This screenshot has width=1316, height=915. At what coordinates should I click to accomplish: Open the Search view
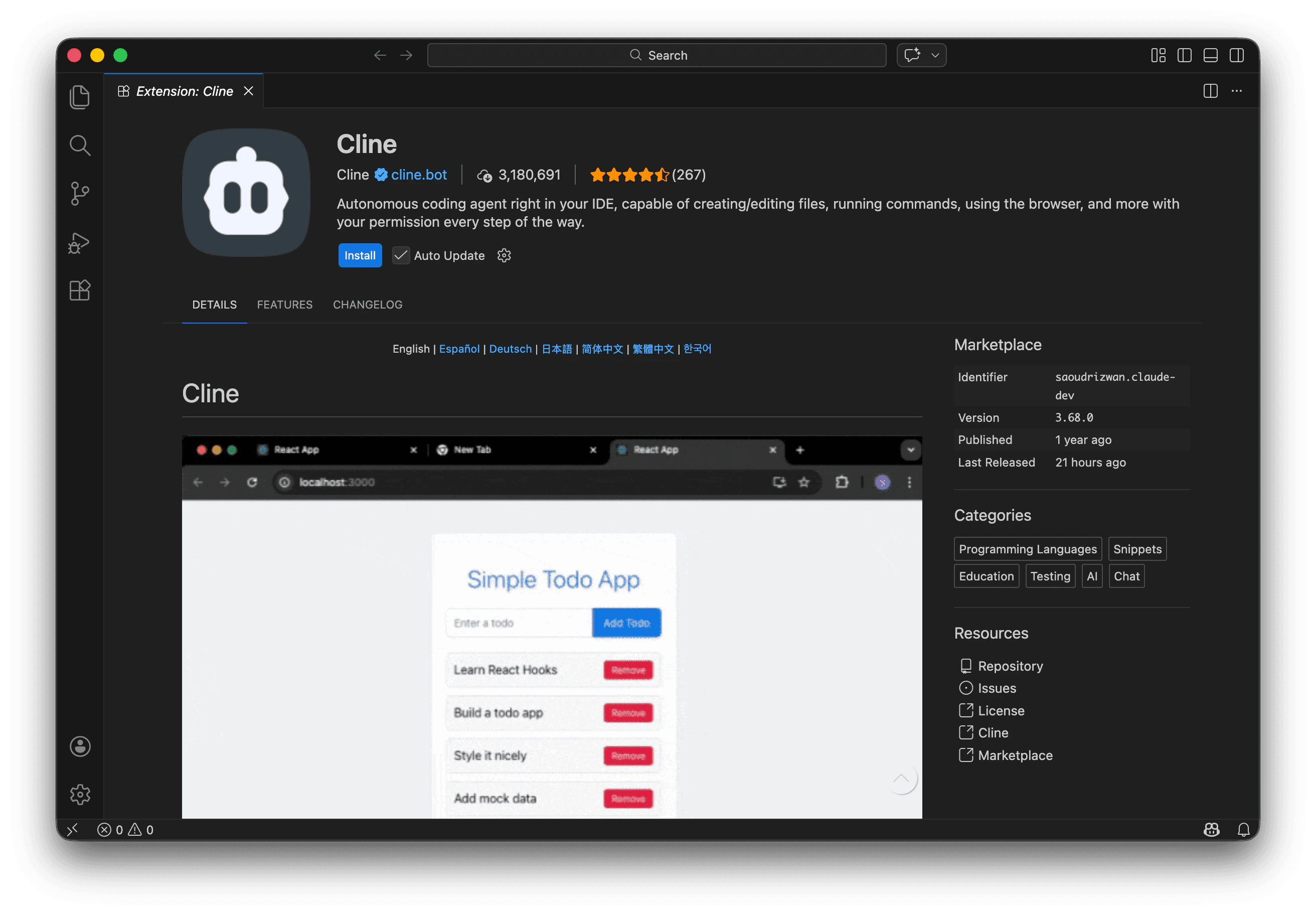click(x=80, y=145)
